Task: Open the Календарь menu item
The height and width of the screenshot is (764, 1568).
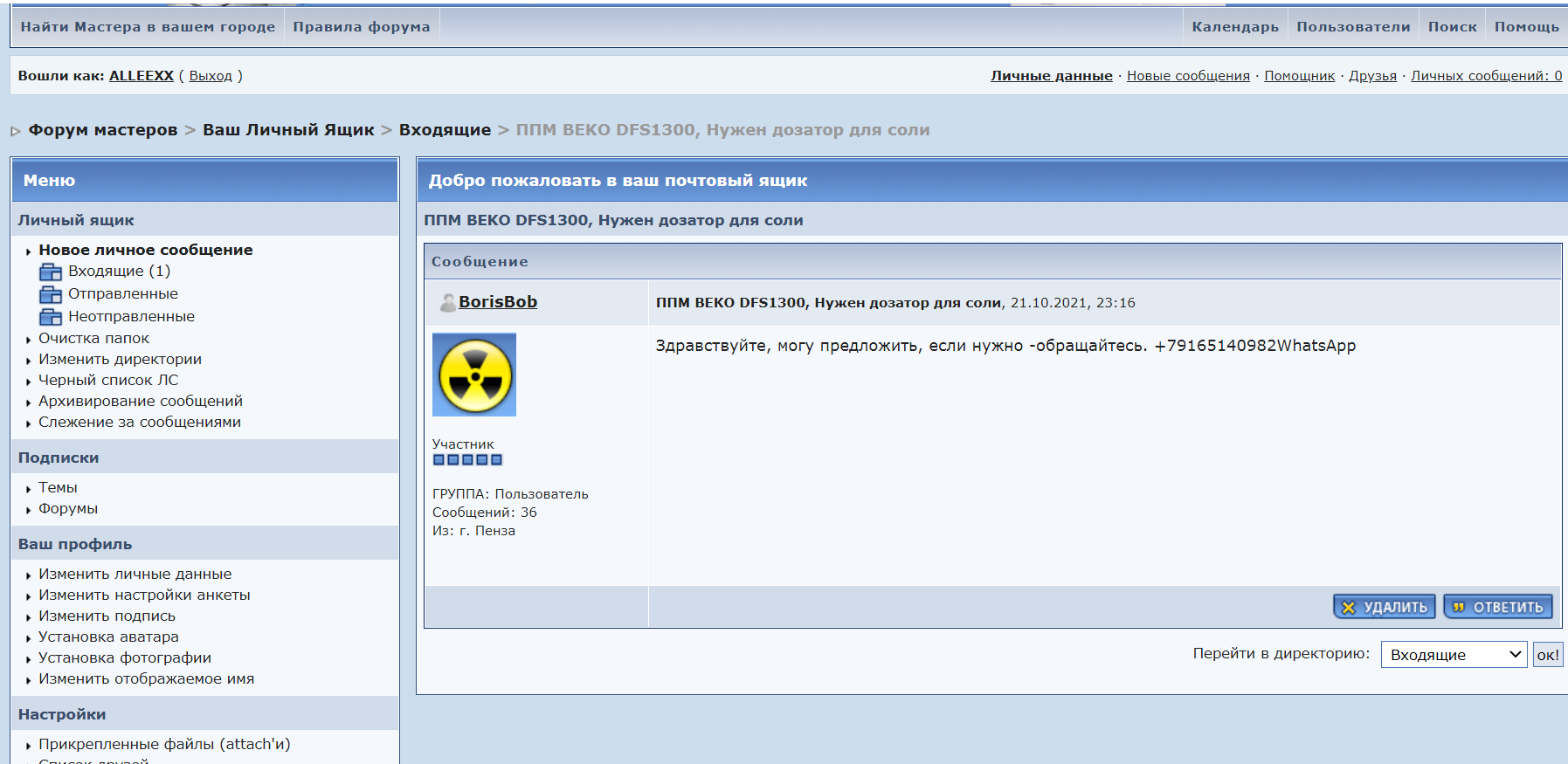Action: point(1234,27)
